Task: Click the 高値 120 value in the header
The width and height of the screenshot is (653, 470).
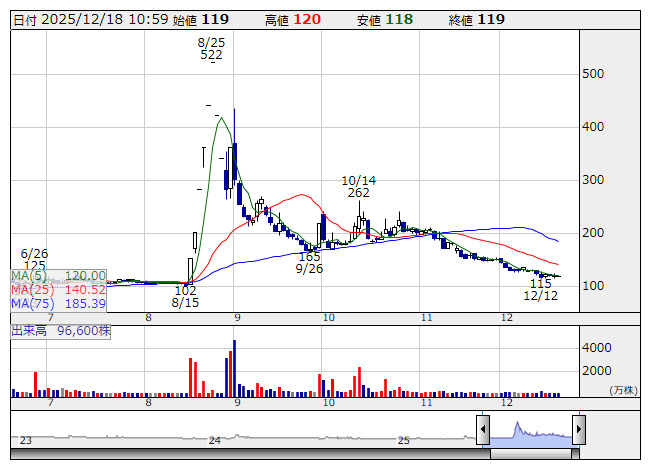Action: pyautogui.click(x=307, y=19)
